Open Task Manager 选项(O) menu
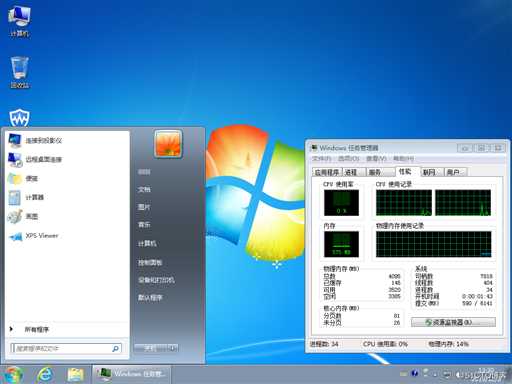Viewport: 512px width, 384px height. [x=349, y=158]
